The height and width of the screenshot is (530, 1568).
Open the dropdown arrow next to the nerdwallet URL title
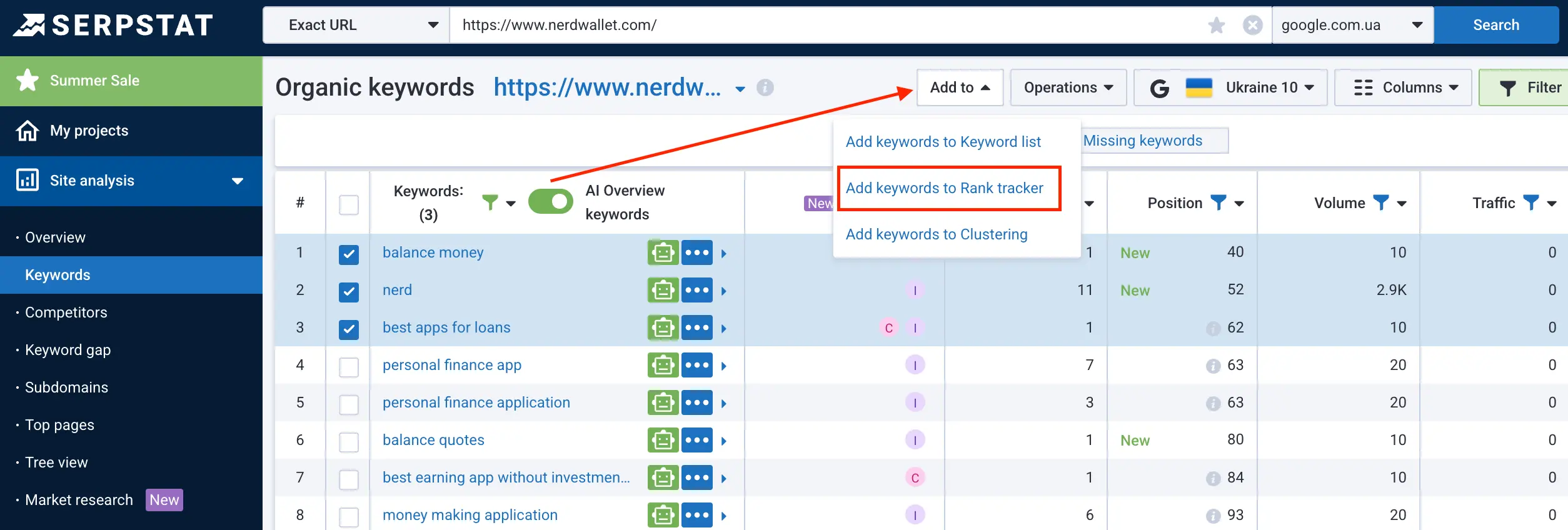coord(740,89)
